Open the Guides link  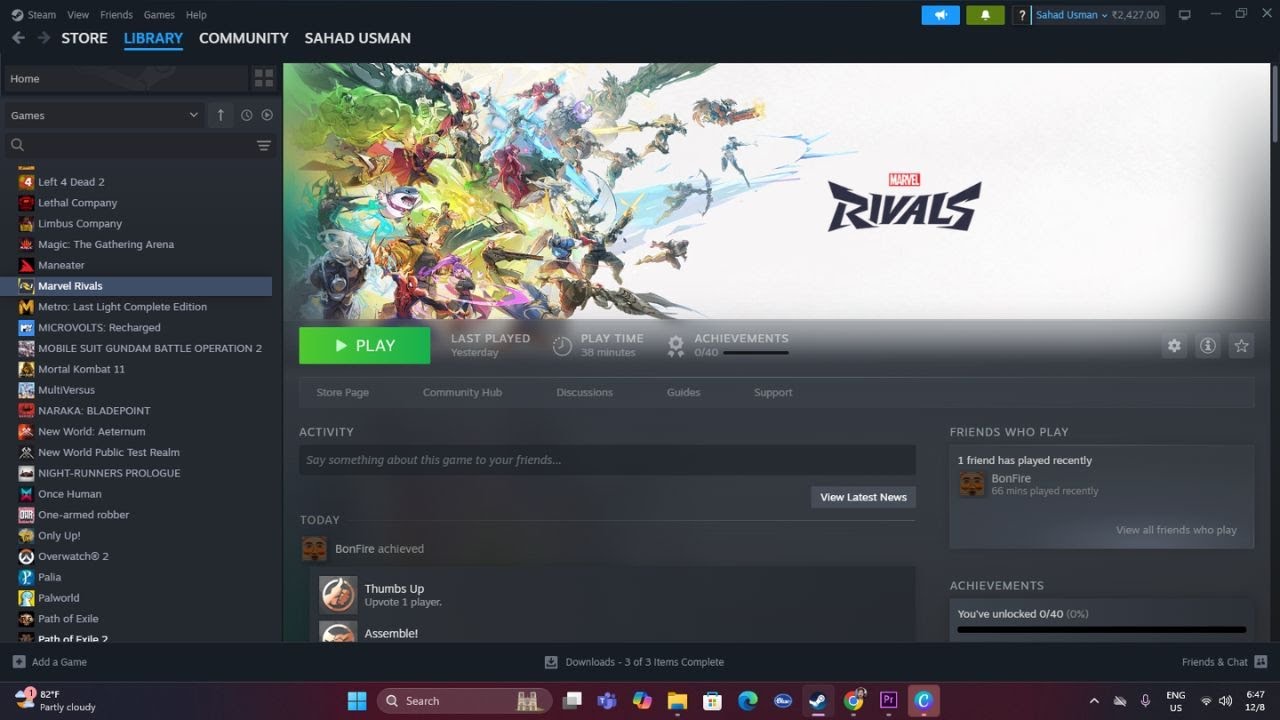point(683,392)
